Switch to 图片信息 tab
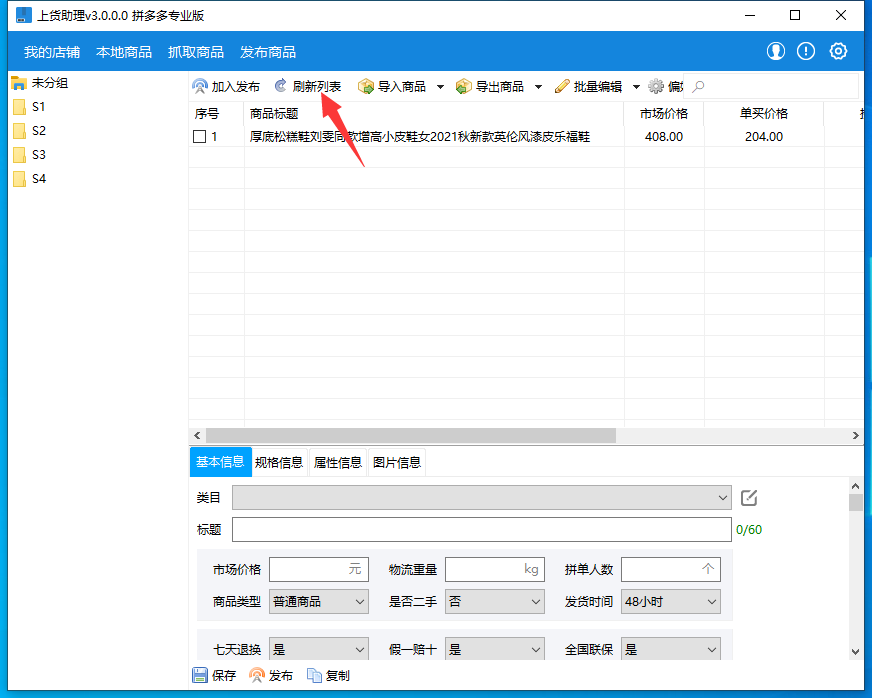 point(397,462)
